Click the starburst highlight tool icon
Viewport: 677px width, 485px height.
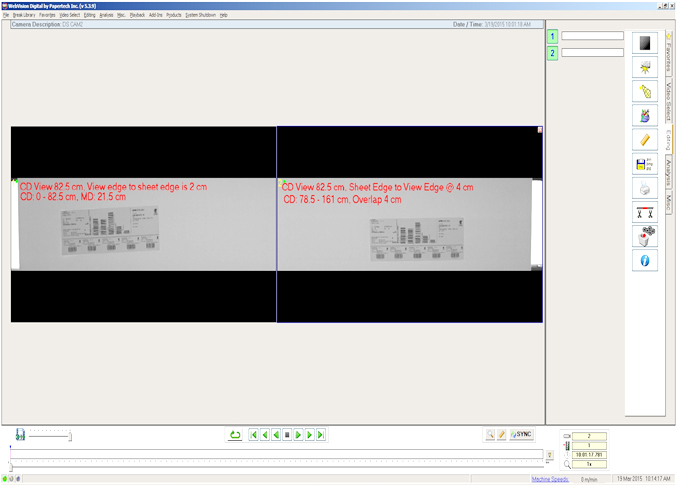(645, 67)
